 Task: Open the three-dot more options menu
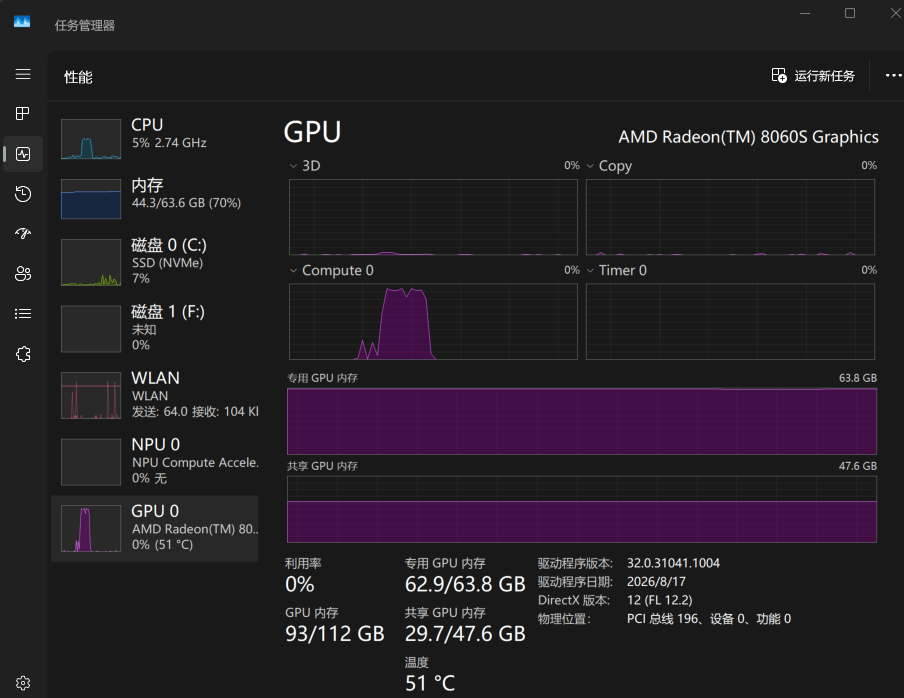893,76
